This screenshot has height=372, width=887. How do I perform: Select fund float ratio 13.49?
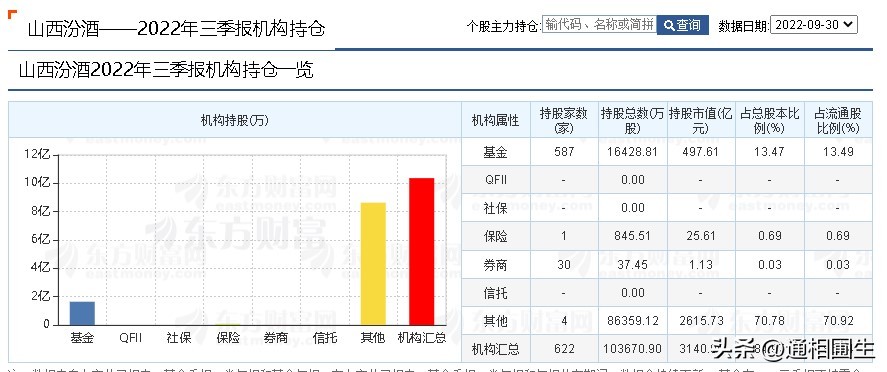tap(838, 152)
